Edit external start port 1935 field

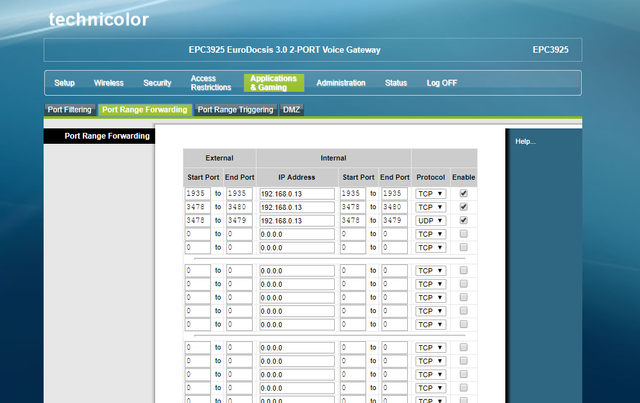coord(198,194)
